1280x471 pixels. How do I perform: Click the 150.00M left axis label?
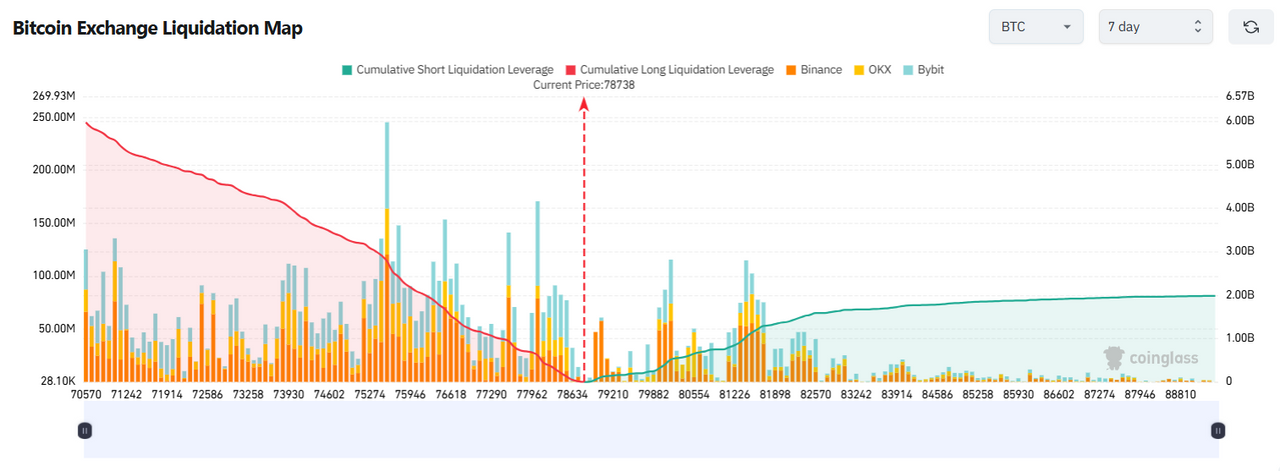pyautogui.click(x=55, y=223)
